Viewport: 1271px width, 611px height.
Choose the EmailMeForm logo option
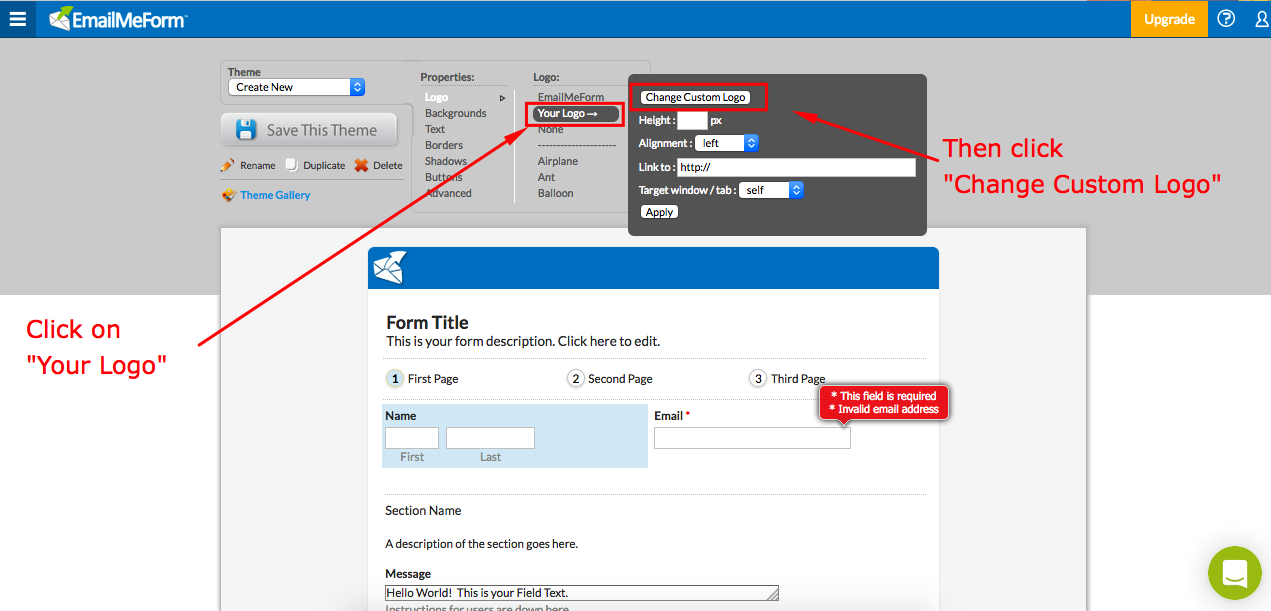(571, 98)
